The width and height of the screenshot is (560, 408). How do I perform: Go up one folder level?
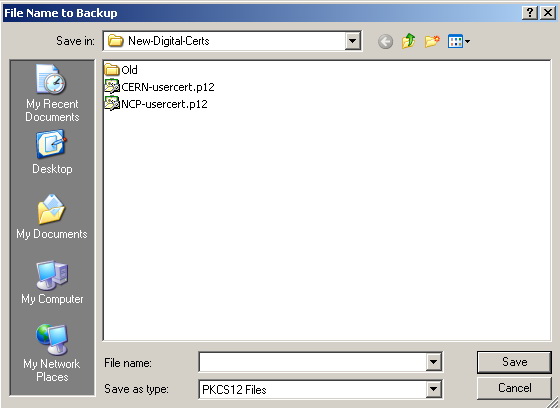pos(409,41)
